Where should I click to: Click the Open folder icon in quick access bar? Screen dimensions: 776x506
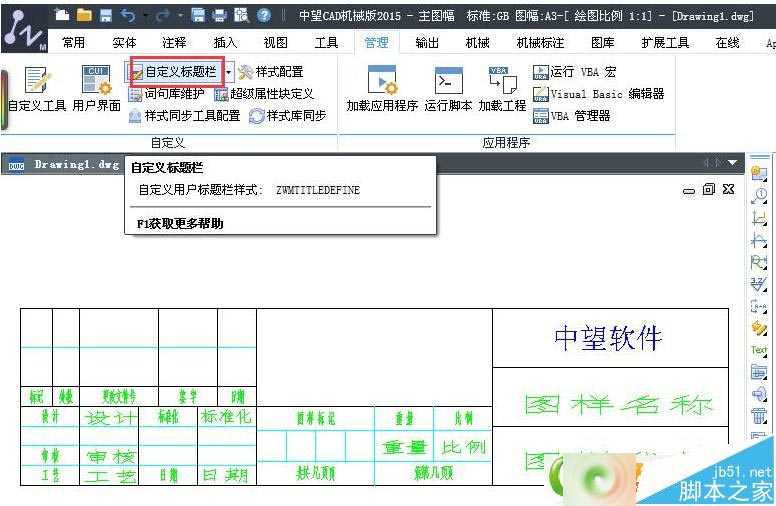[84, 15]
